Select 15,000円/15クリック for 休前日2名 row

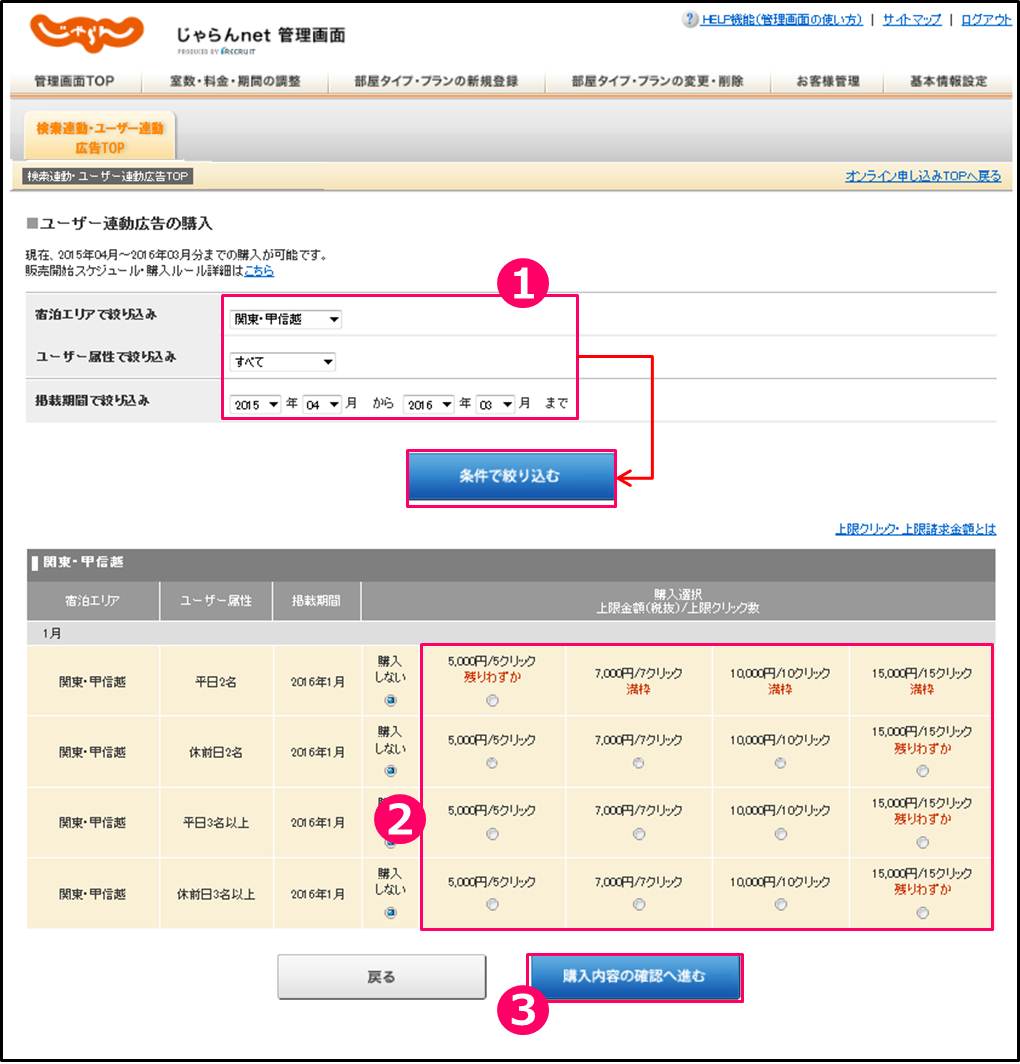pos(922,771)
